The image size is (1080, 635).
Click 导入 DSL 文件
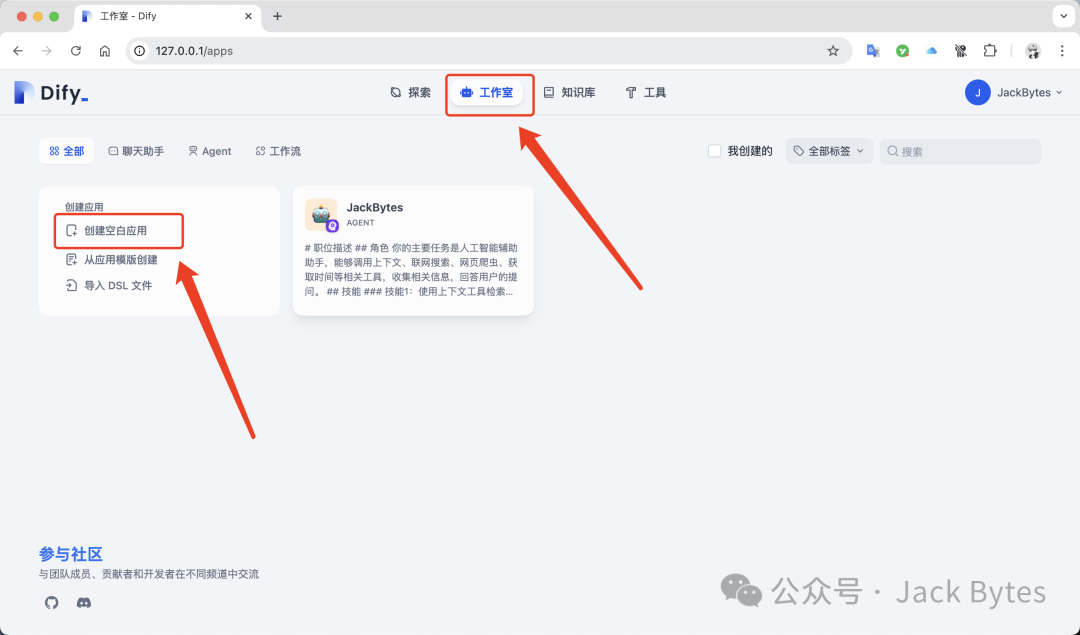117,286
